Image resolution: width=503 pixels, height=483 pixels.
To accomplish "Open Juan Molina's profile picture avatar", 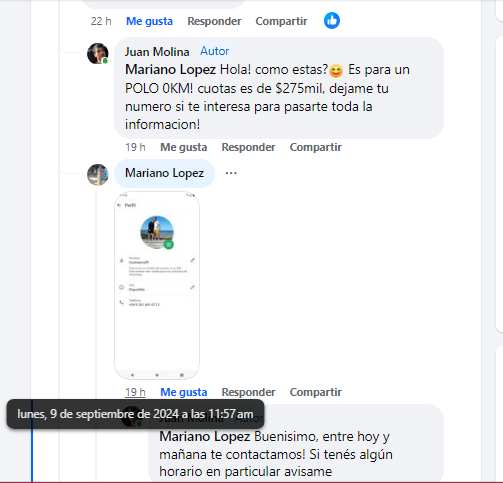I will pos(98,53).
